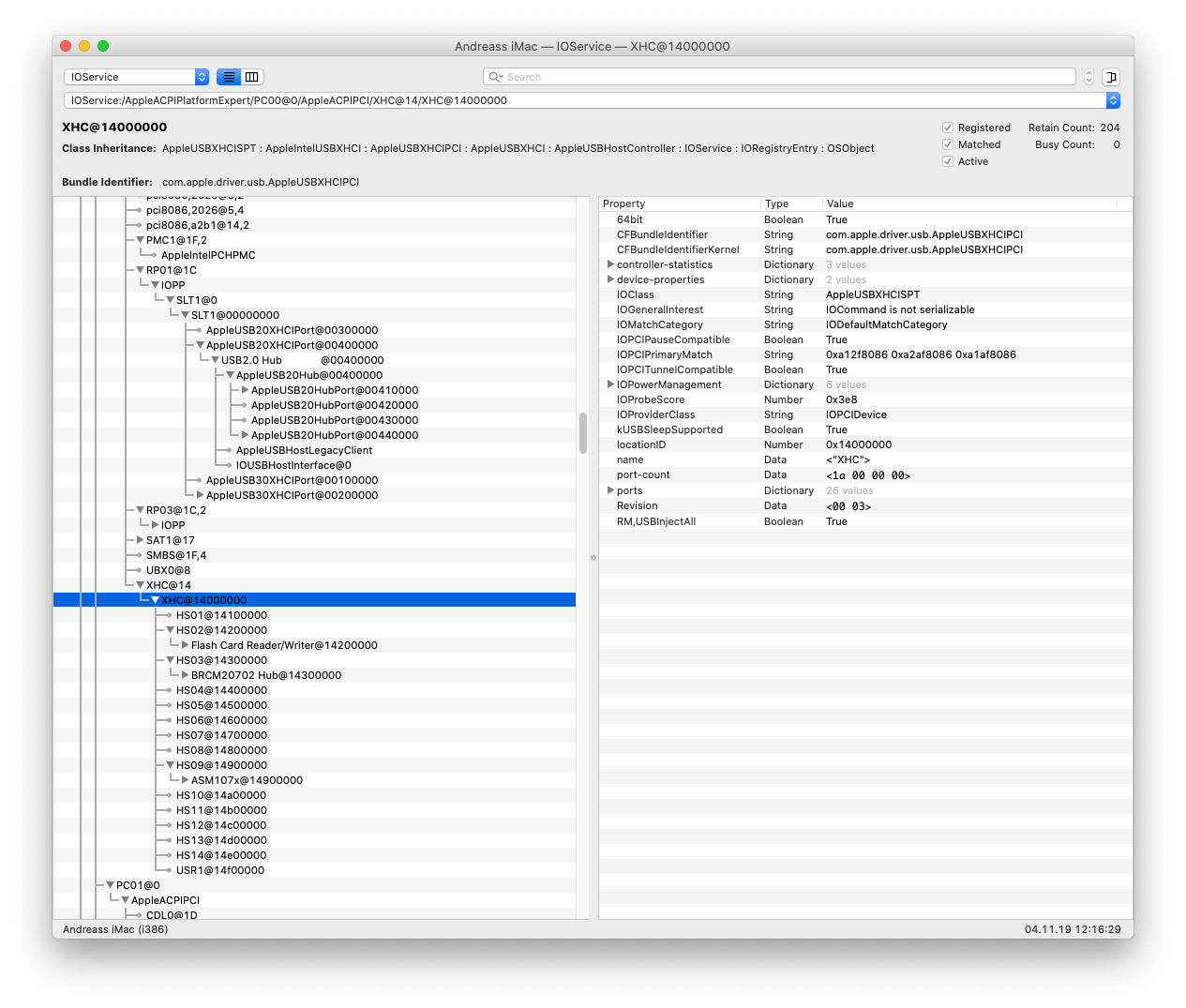This screenshot has height=1008, width=1186.
Task: Click the search field stepper arrows
Action: point(1088,77)
